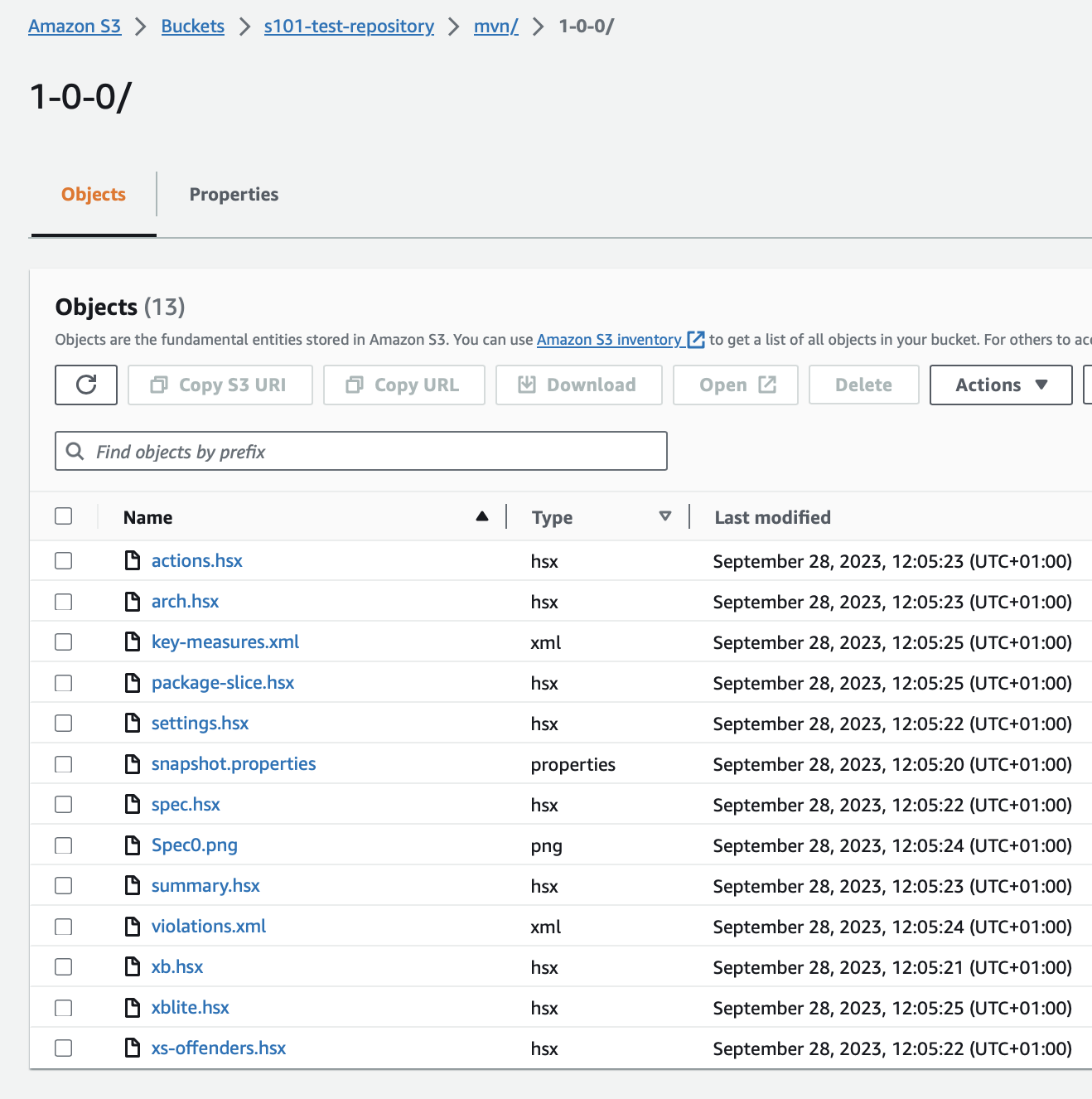Click the file icon beside snapshot.properties

[133, 764]
